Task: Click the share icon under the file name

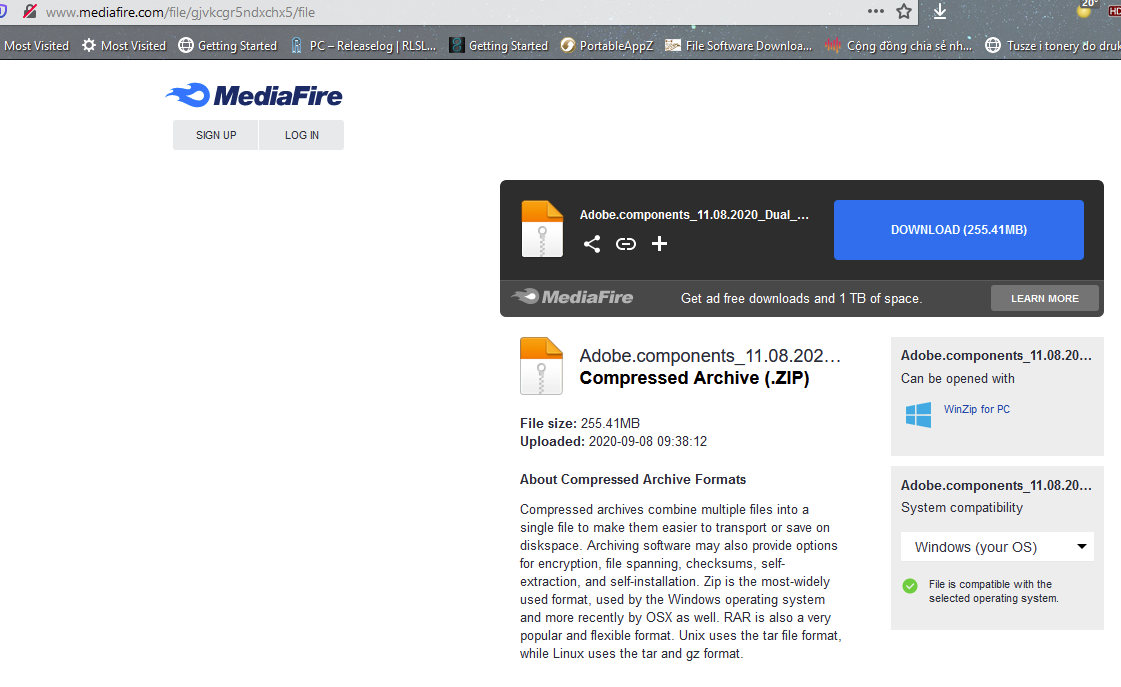Action: [x=592, y=244]
